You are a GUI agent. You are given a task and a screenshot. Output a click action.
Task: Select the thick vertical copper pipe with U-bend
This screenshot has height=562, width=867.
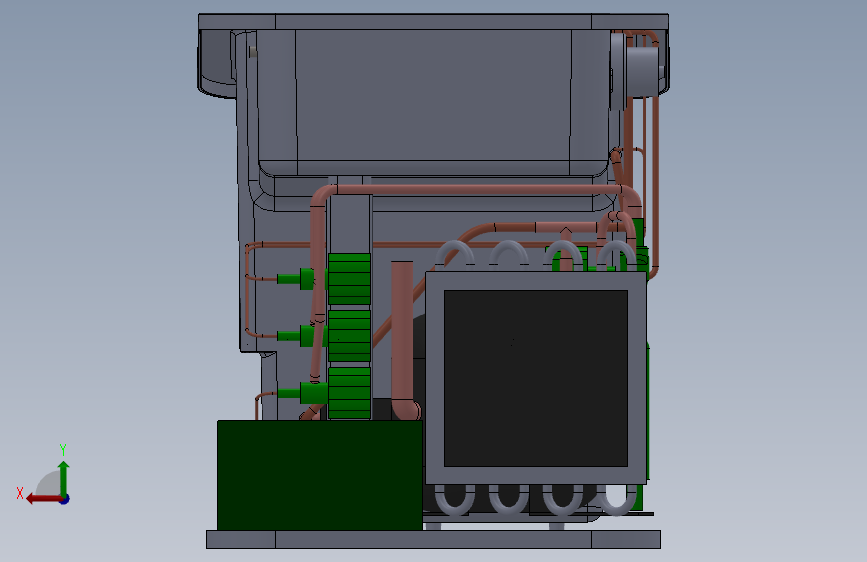(403, 339)
